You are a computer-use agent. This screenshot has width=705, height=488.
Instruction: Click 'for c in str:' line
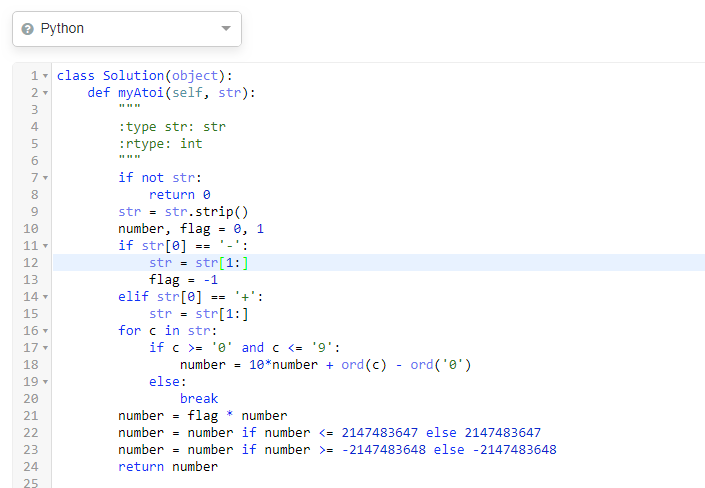click(167, 331)
